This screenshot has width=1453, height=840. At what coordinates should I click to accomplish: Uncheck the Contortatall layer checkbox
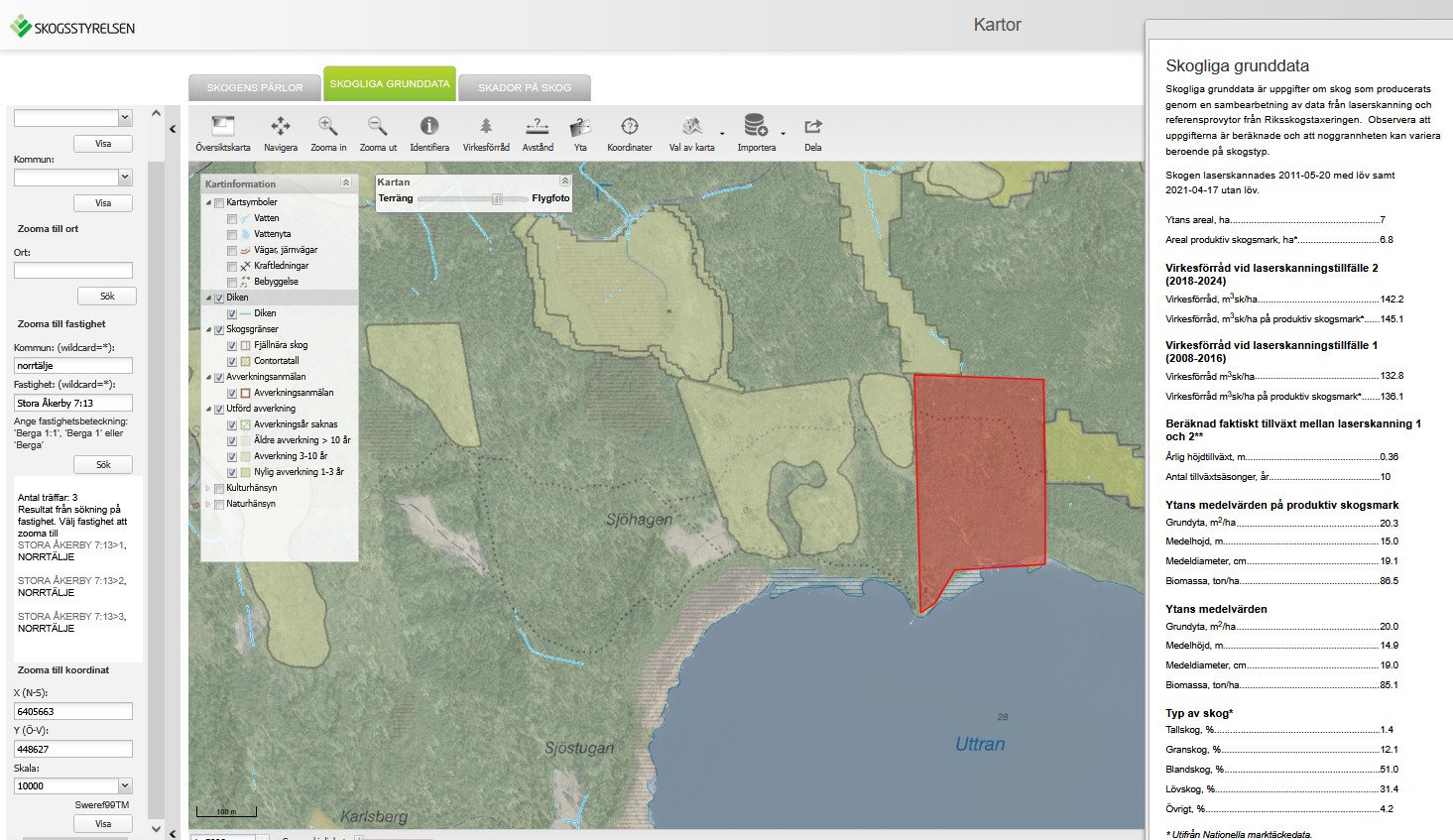(232, 361)
